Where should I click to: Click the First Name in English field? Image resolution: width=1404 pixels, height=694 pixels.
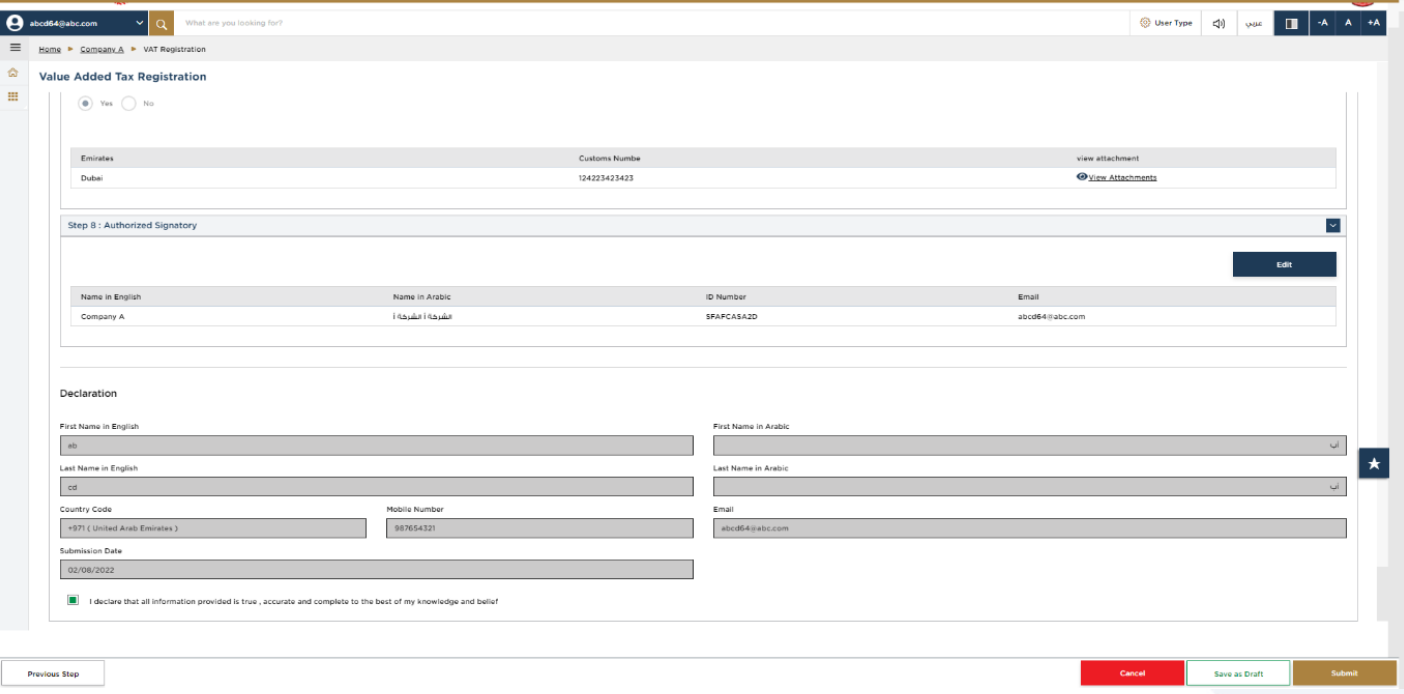(377, 445)
